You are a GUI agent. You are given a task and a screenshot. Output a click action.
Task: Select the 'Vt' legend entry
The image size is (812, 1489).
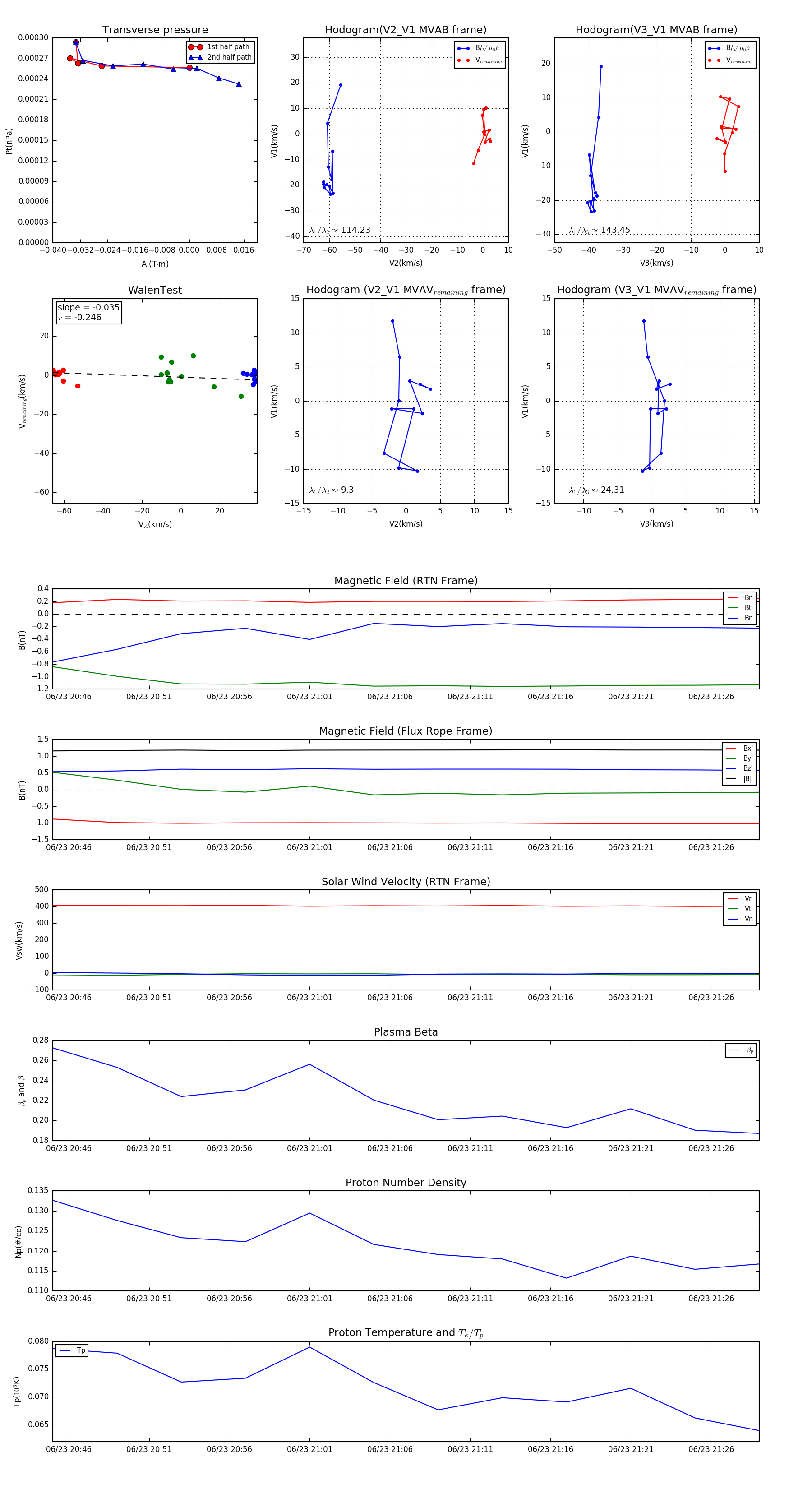tap(740, 909)
